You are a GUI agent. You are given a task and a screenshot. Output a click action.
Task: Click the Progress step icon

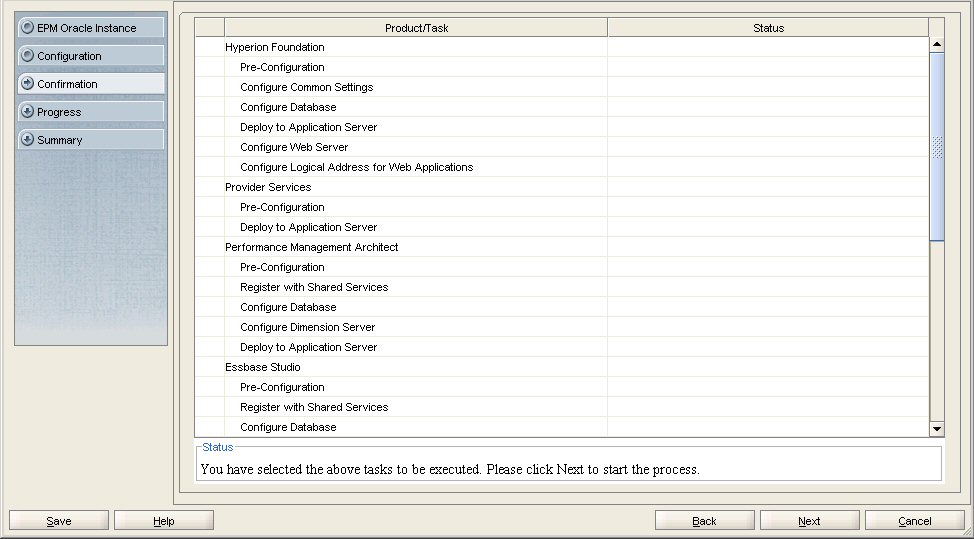(27, 112)
